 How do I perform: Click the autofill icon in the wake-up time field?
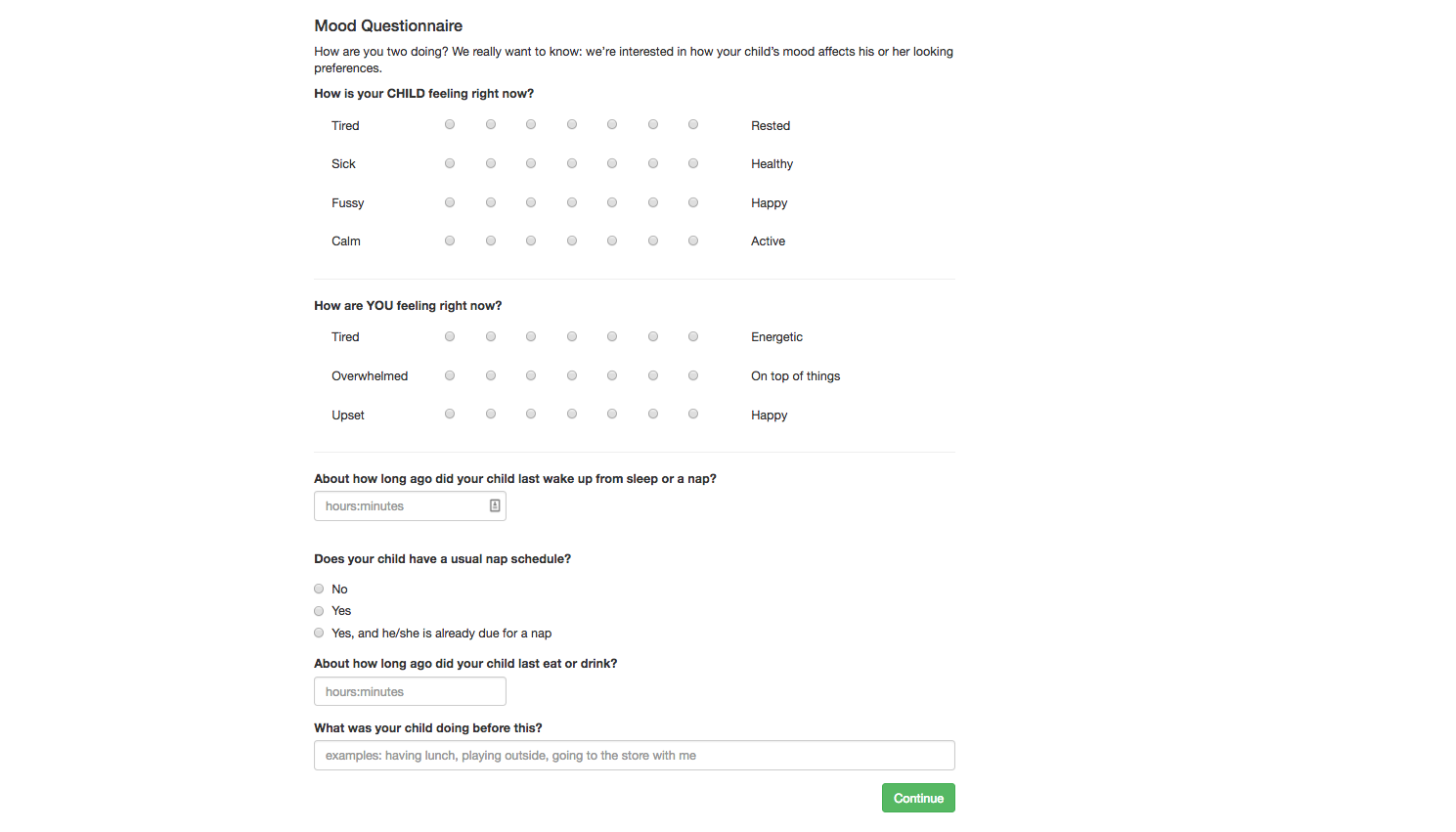pyautogui.click(x=495, y=505)
